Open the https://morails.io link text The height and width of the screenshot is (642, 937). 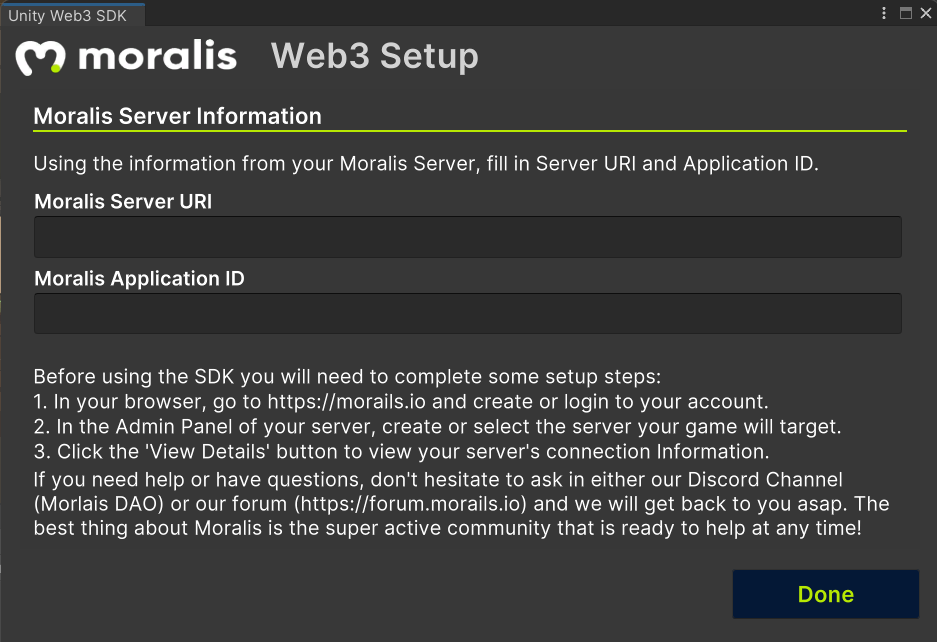point(346,402)
